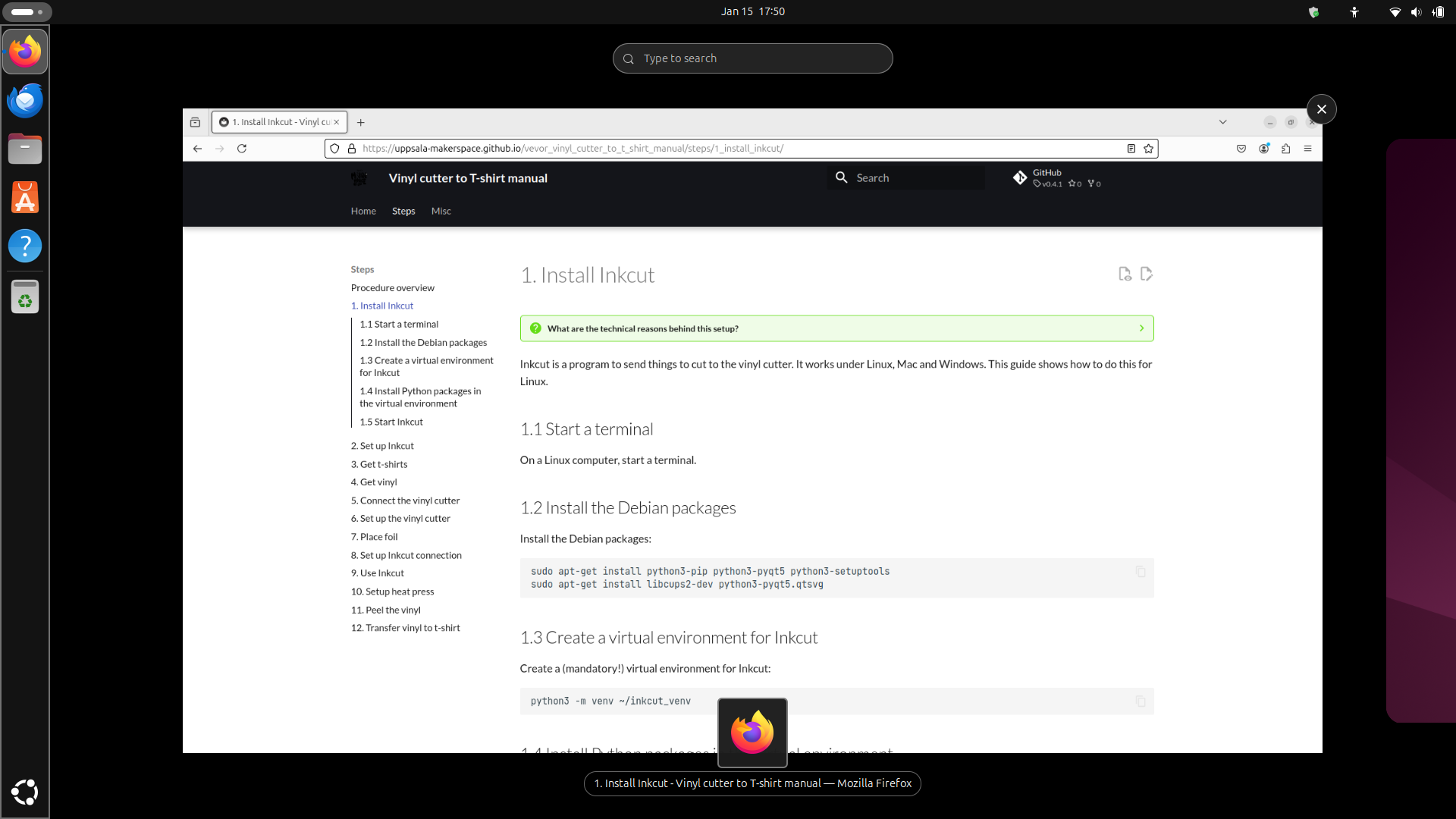Open '4. Get vinyl' step
Viewport: 1456px width, 819px height.
374,482
